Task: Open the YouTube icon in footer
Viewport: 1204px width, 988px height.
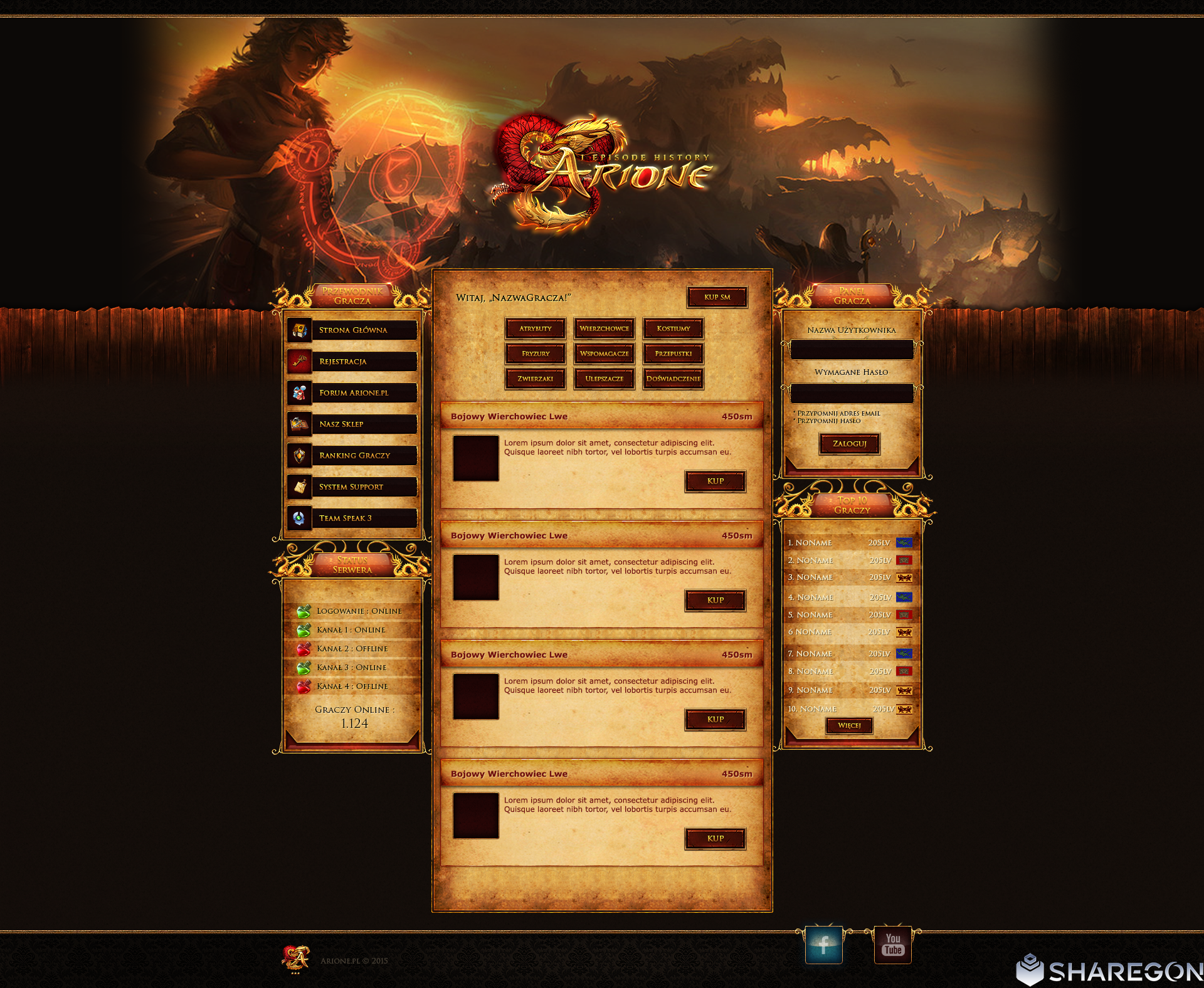Action: pyautogui.click(x=892, y=944)
